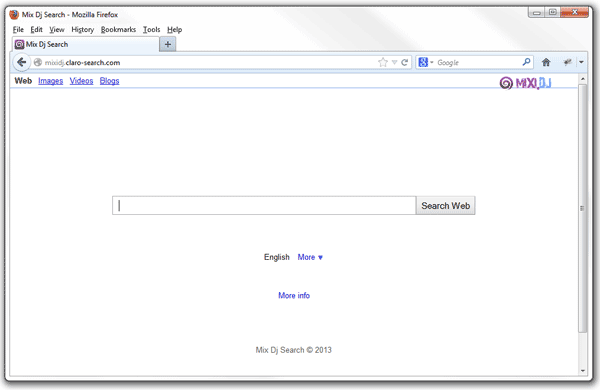Open the View menu

[57, 29]
